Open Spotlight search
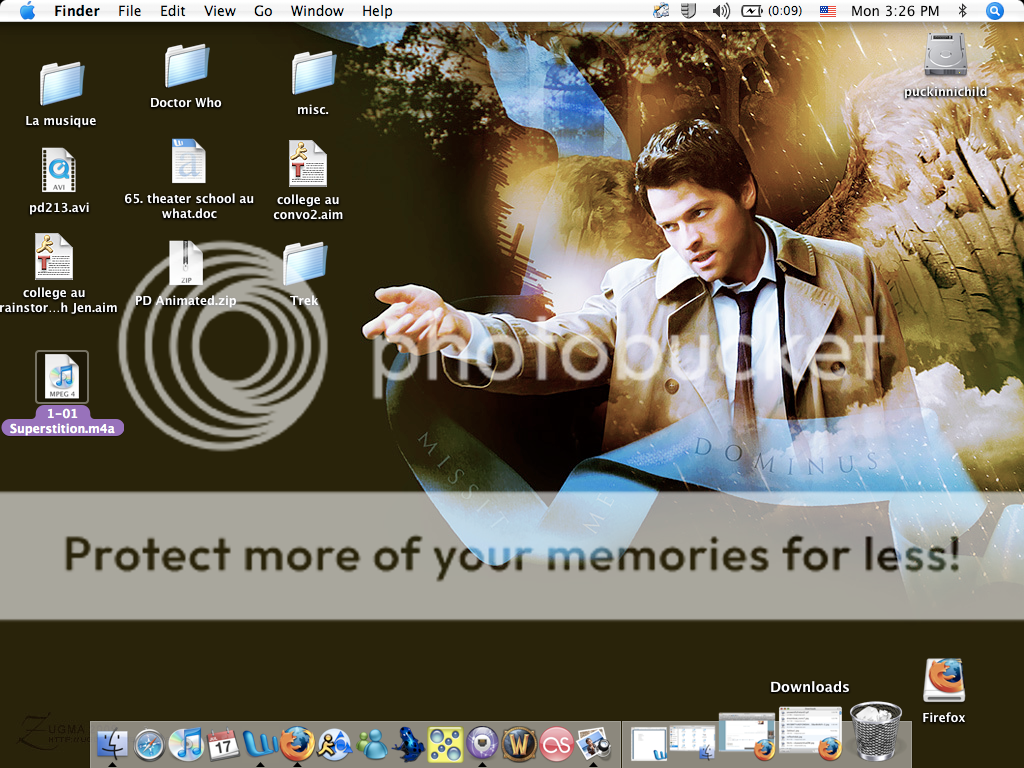The image size is (1024, 768). (x=995, y=11)
